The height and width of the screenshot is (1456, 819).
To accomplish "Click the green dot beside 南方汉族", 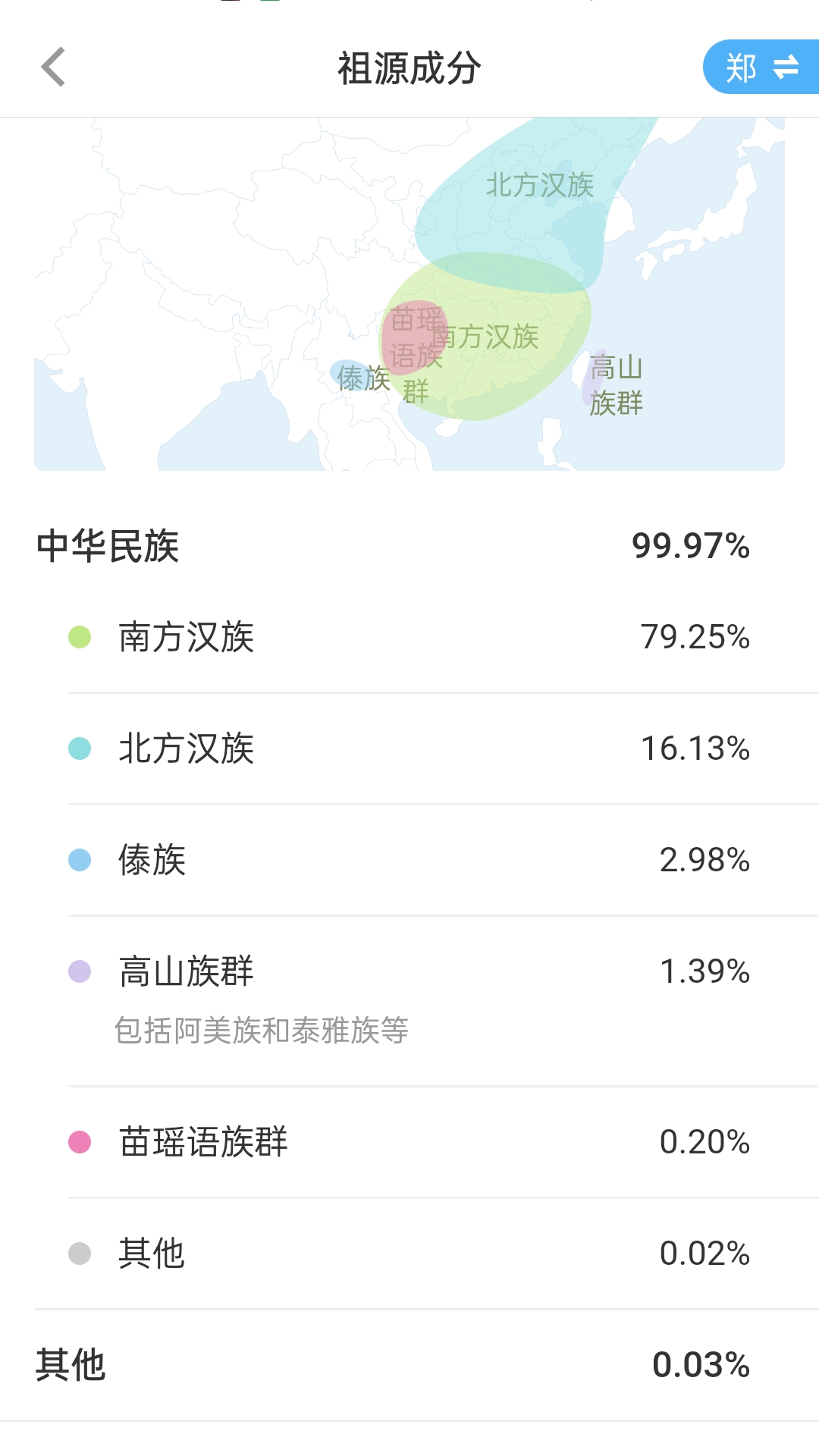I will pos(80,637).
